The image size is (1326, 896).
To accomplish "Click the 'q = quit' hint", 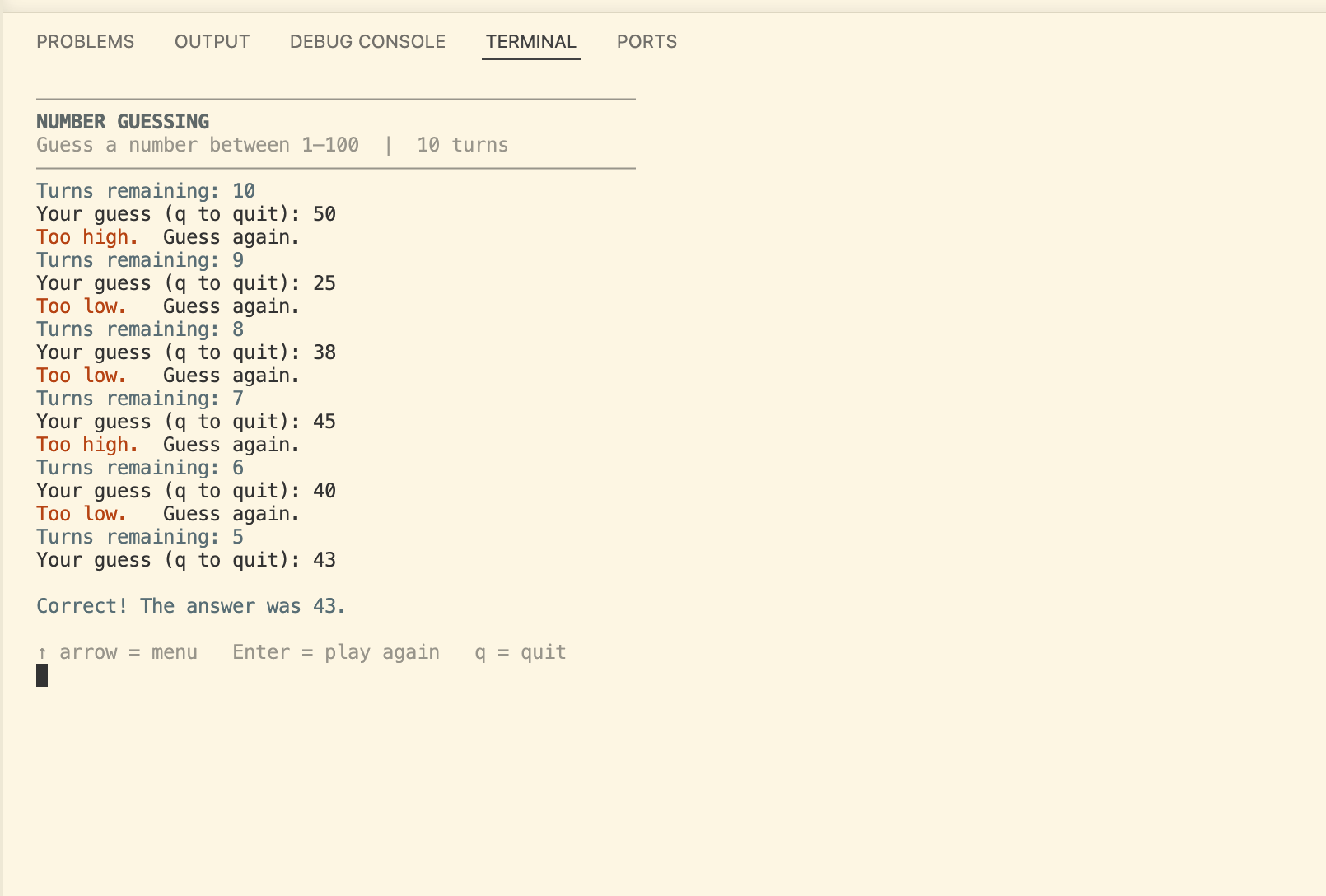I will (x=521, y=652).
